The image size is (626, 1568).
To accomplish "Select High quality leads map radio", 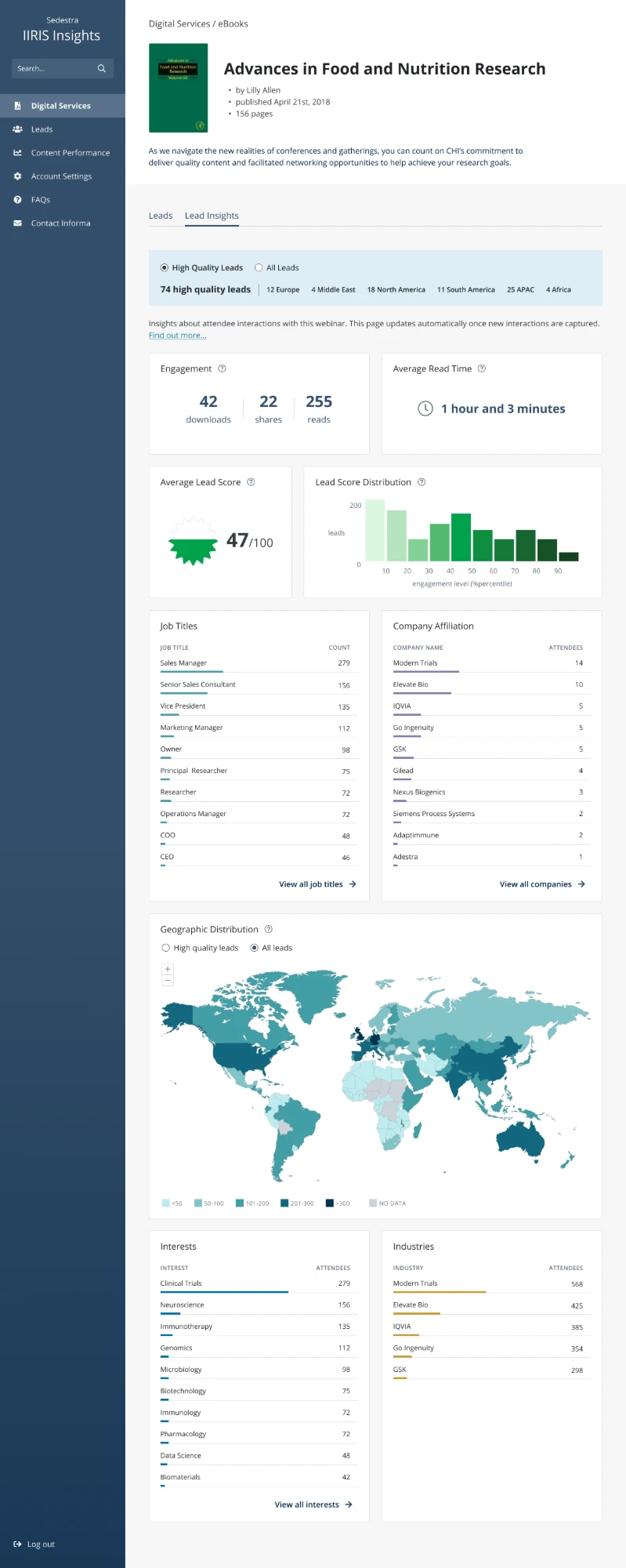I will click(x=165, y=948).
